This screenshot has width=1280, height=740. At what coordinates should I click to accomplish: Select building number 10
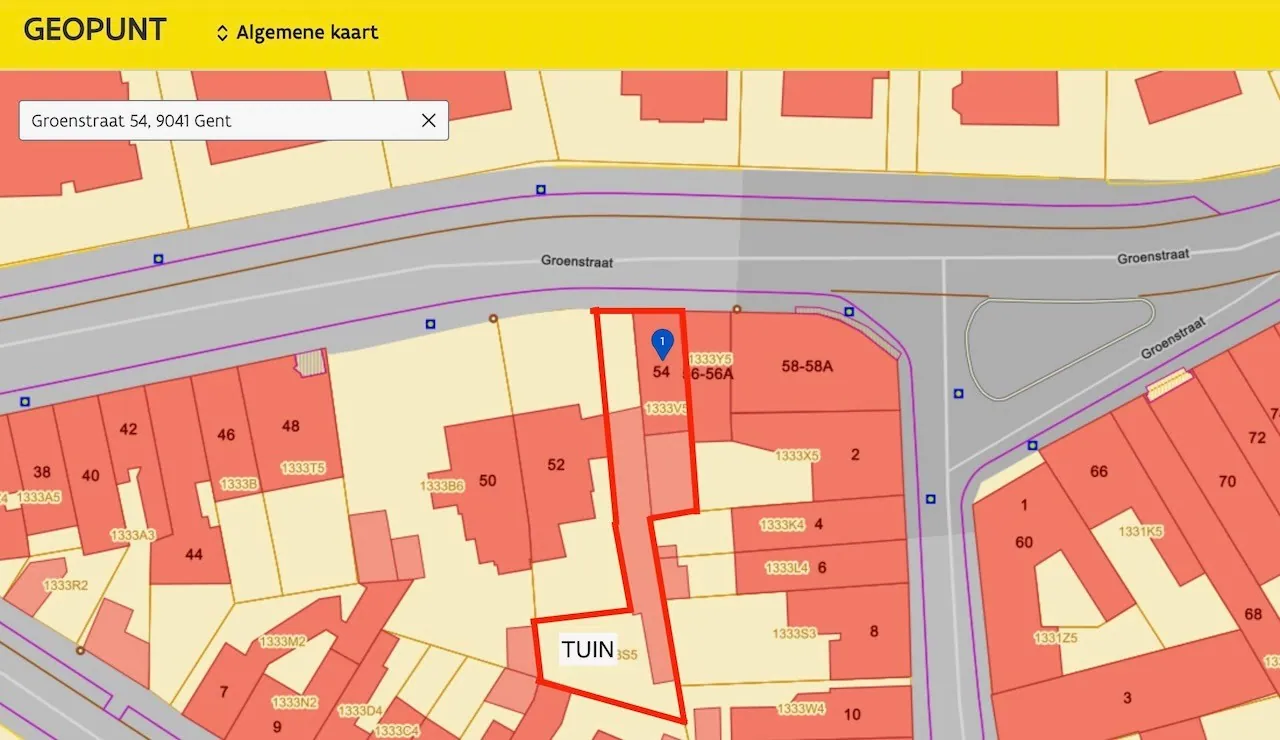pos(852,714)
